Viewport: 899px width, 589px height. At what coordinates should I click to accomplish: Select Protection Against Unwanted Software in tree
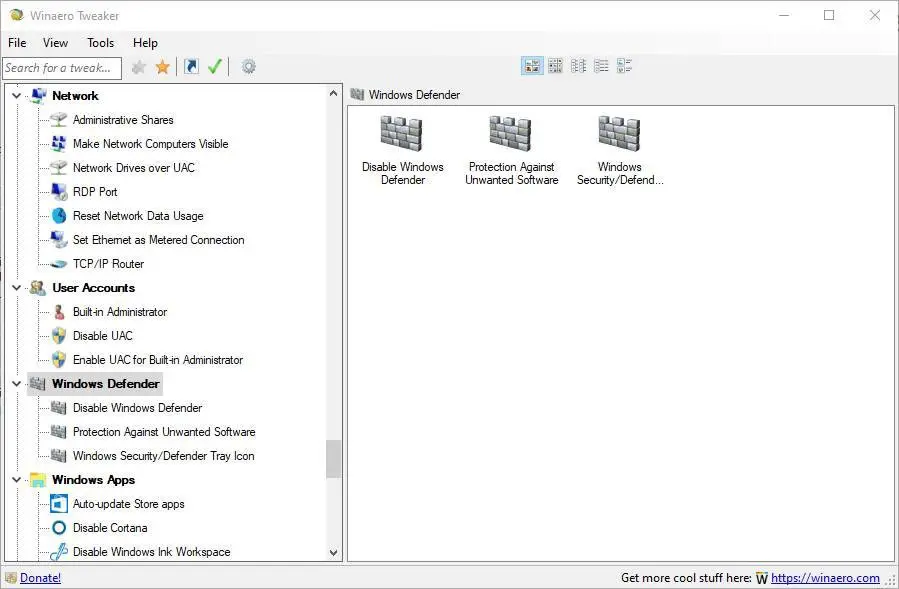(x=164, y=432)
